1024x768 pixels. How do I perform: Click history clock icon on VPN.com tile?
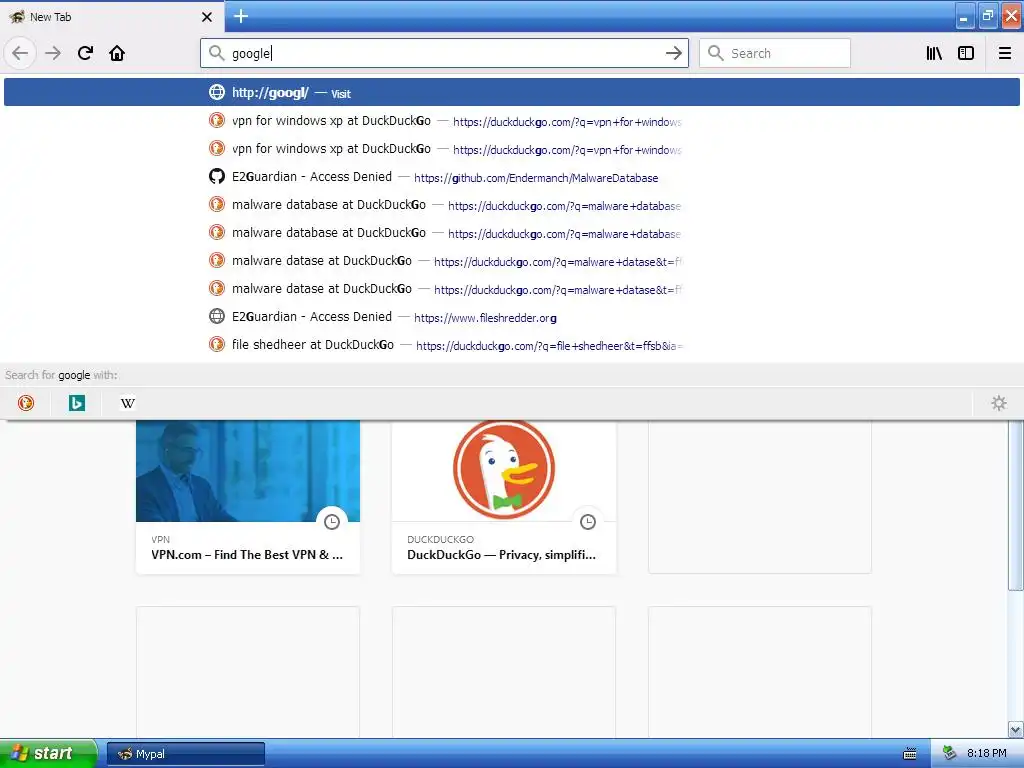pos(332,521)
